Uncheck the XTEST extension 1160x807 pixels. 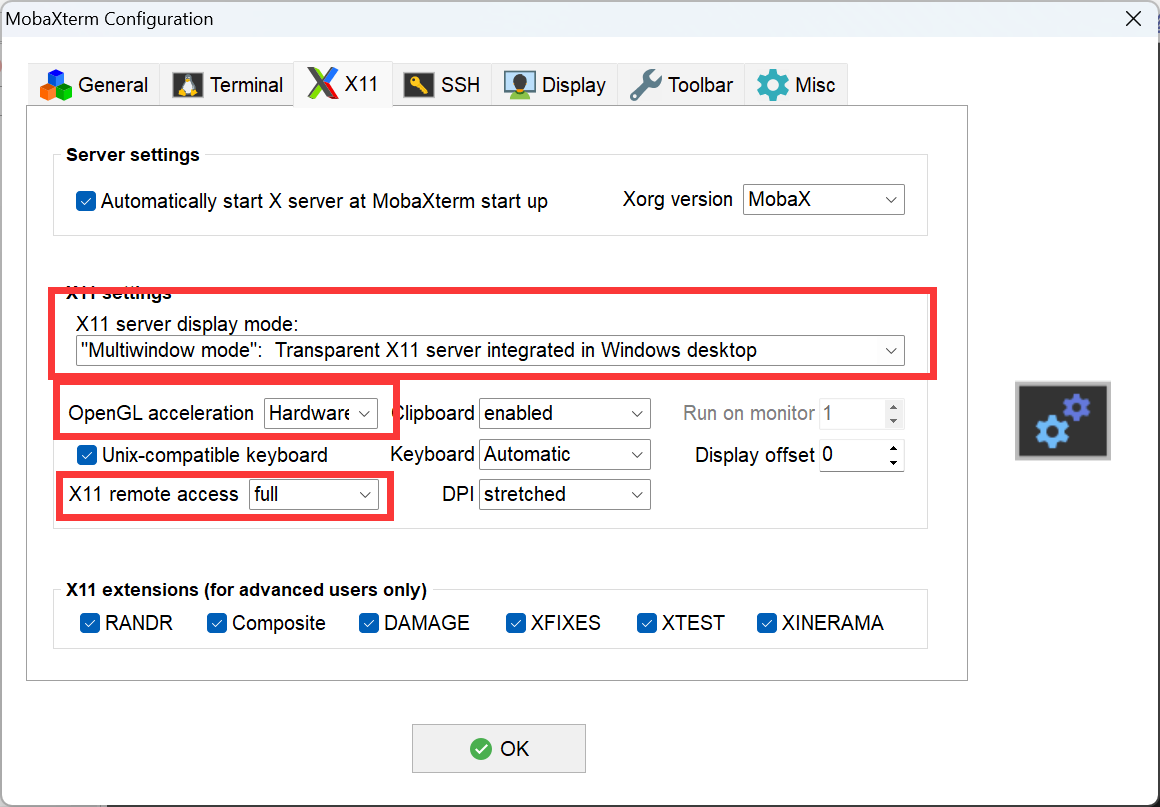(647, 623)
